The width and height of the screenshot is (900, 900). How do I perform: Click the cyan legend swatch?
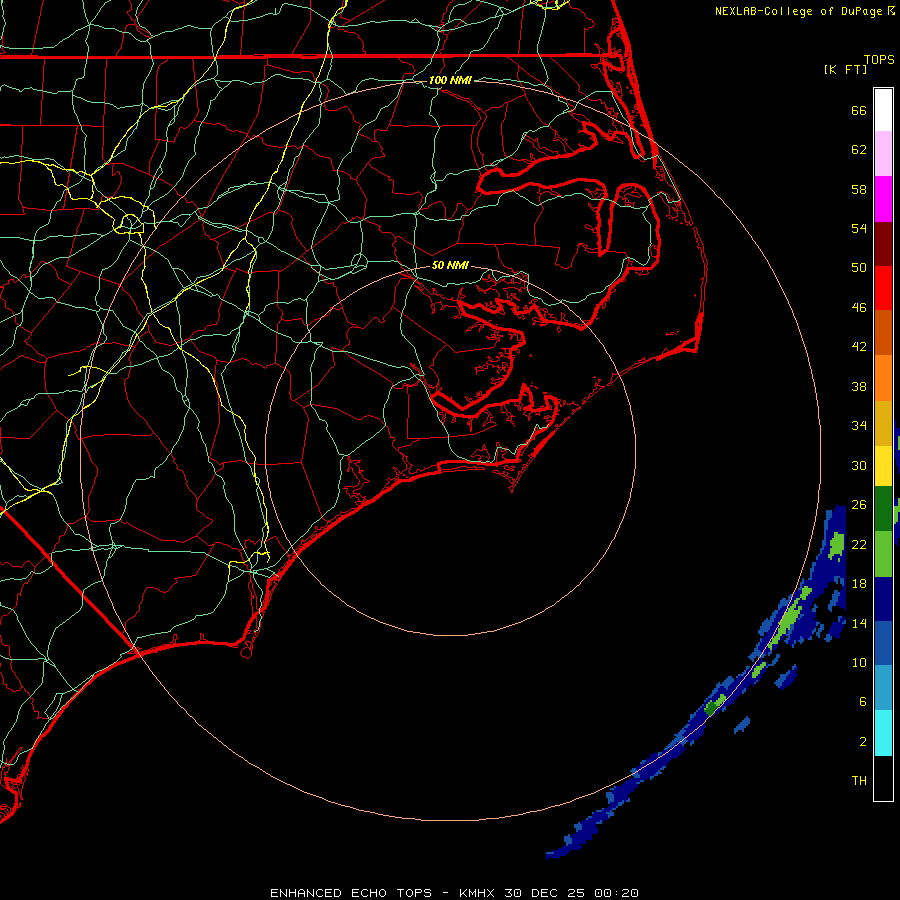coord(883,733)
